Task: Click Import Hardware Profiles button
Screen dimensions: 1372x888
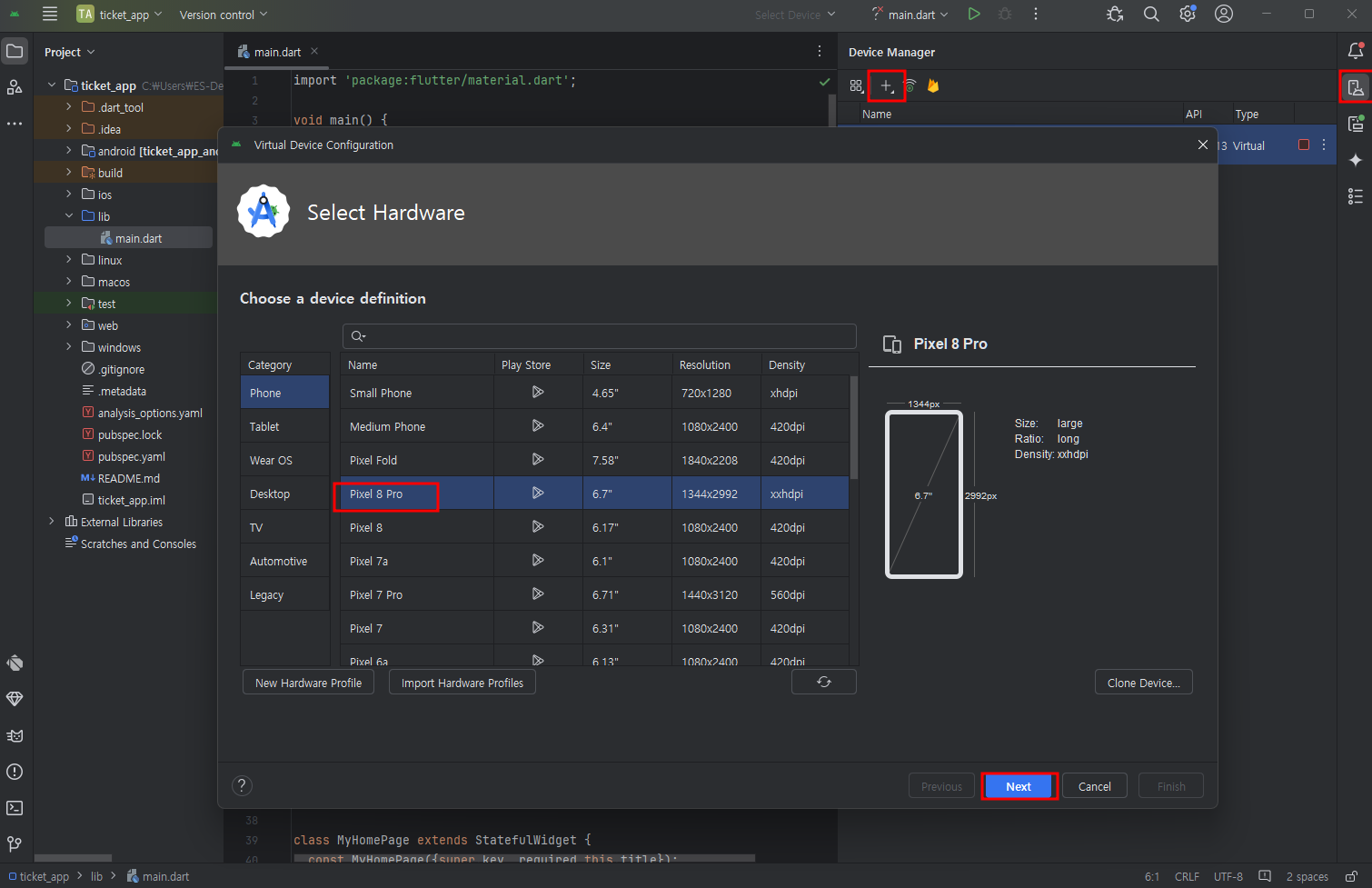Action: coord(462,683)
